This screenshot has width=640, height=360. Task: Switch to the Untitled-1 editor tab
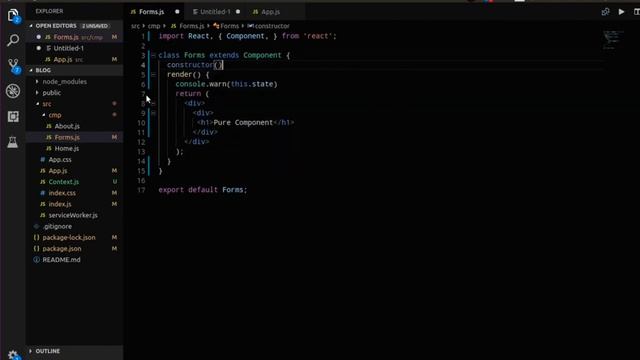point(215,12)
